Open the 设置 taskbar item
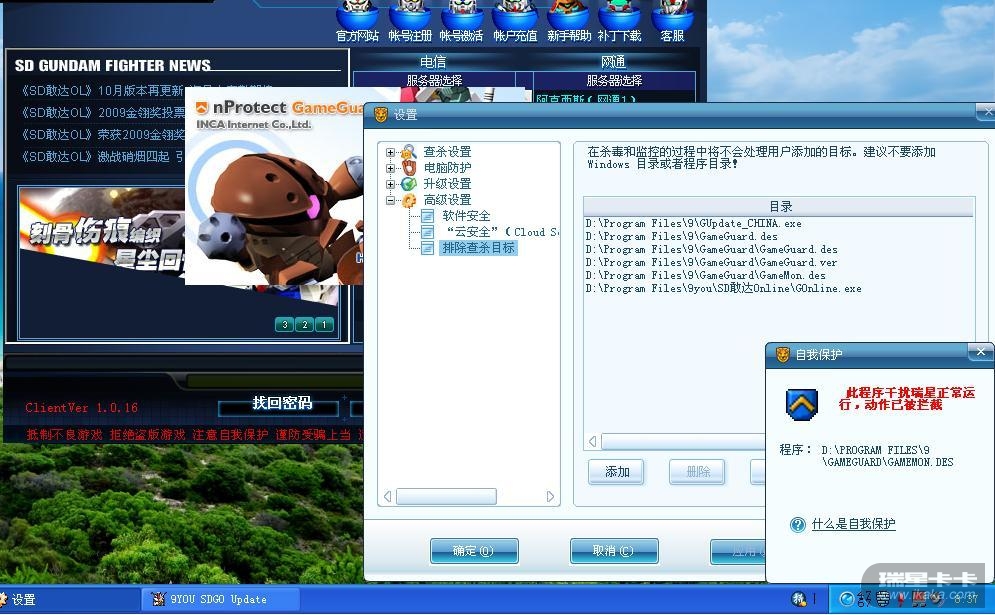This screenshot has width=995, height=615. (x=69, y=599)
